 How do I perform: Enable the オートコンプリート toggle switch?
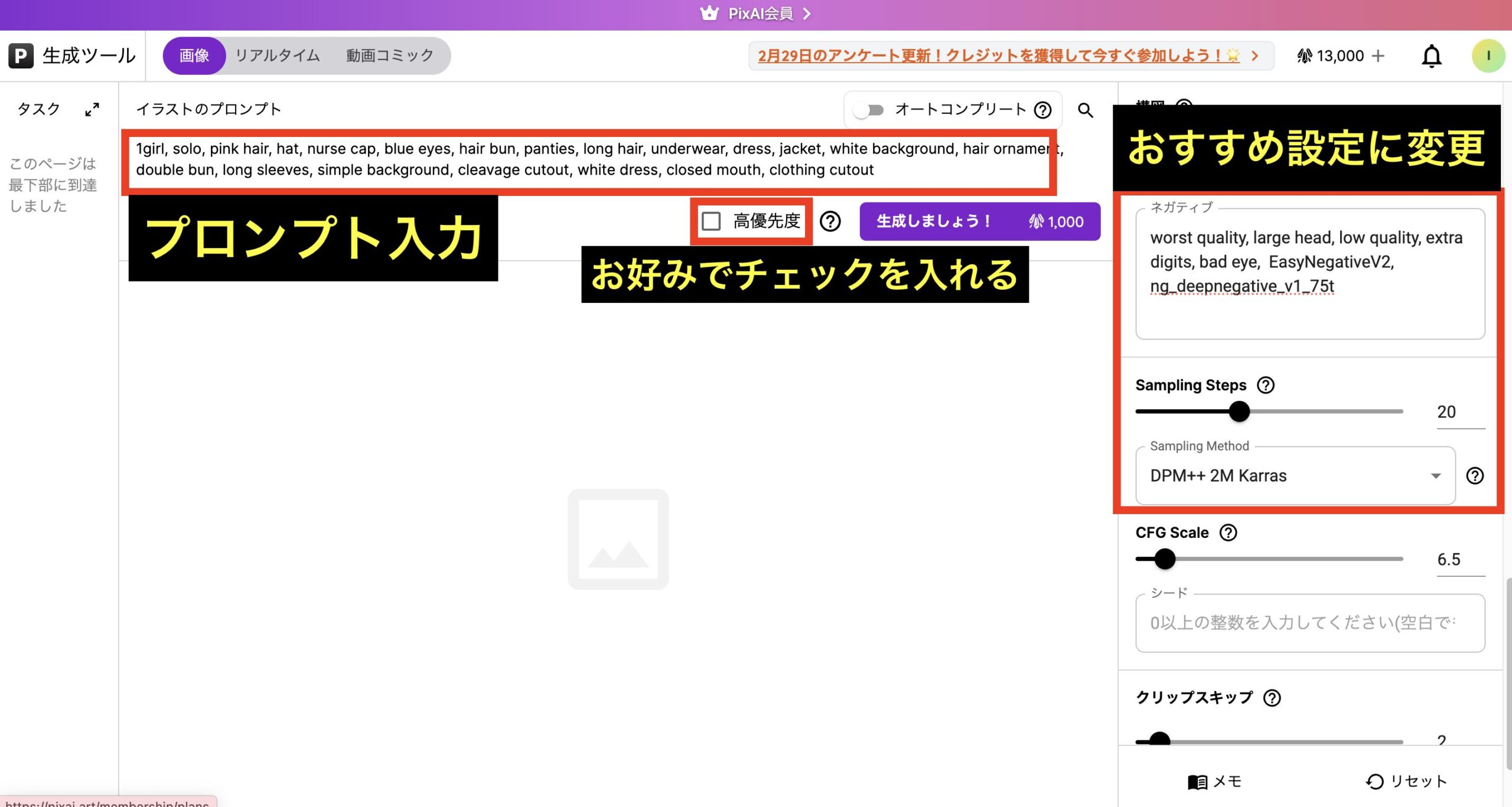coord(869,110)
